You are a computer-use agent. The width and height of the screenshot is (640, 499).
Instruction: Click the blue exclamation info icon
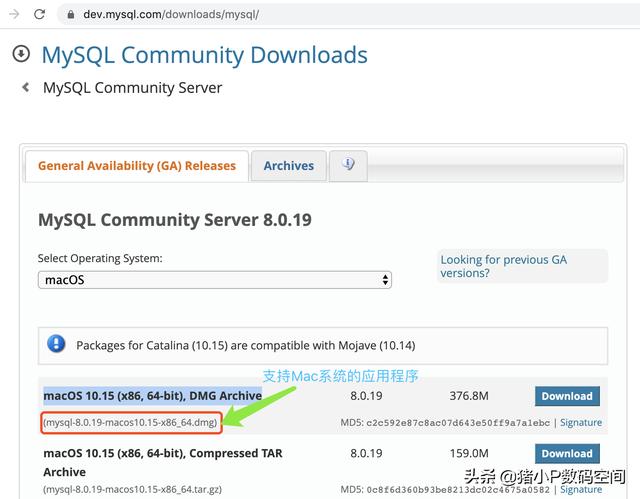point(56,344)
